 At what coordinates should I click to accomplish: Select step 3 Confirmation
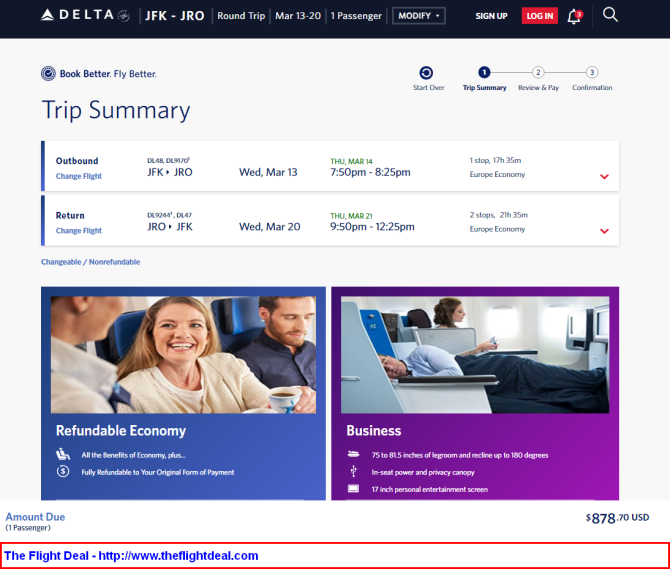[x=592, y=73]
